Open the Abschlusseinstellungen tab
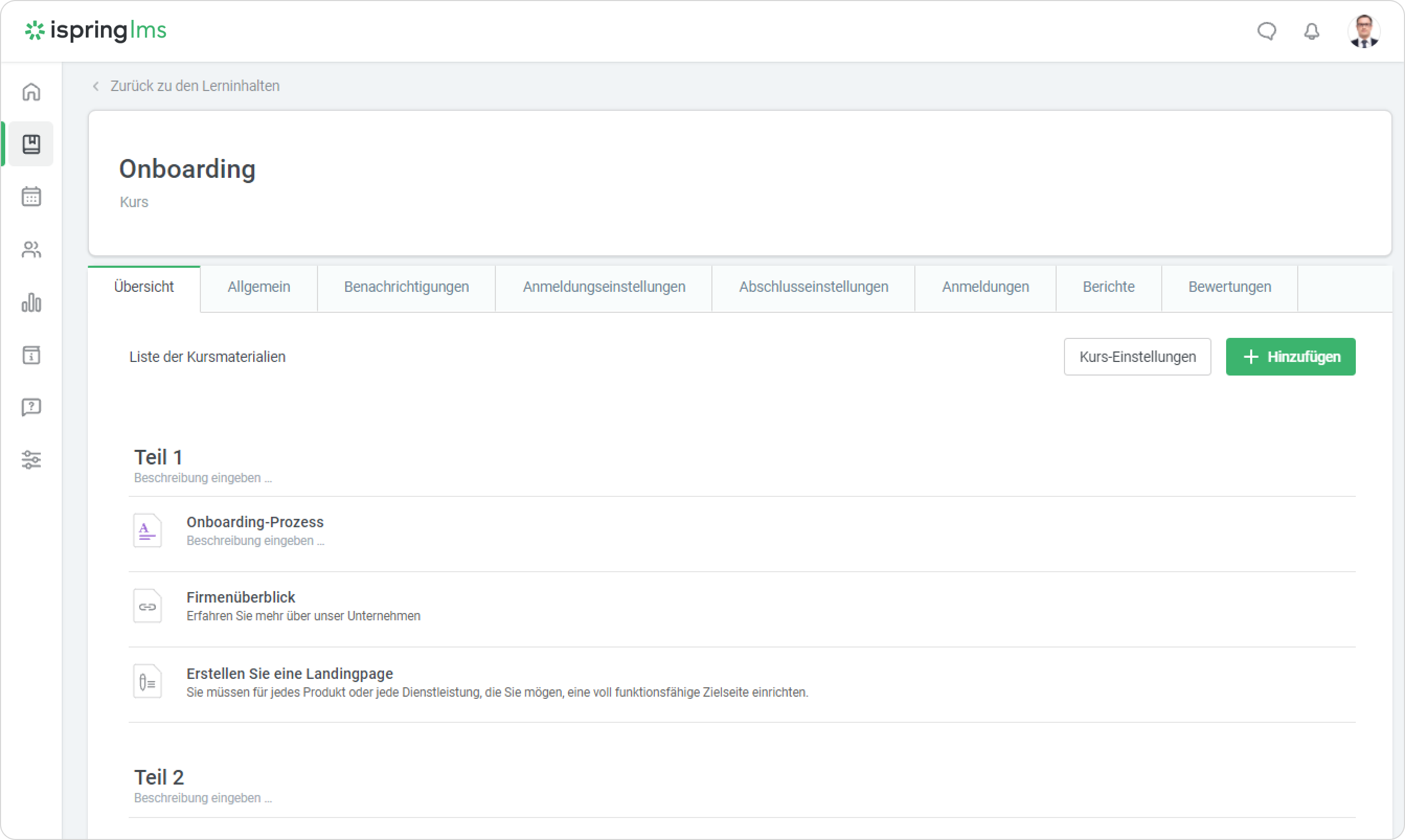1405x840 pixels. click(813, 287)
